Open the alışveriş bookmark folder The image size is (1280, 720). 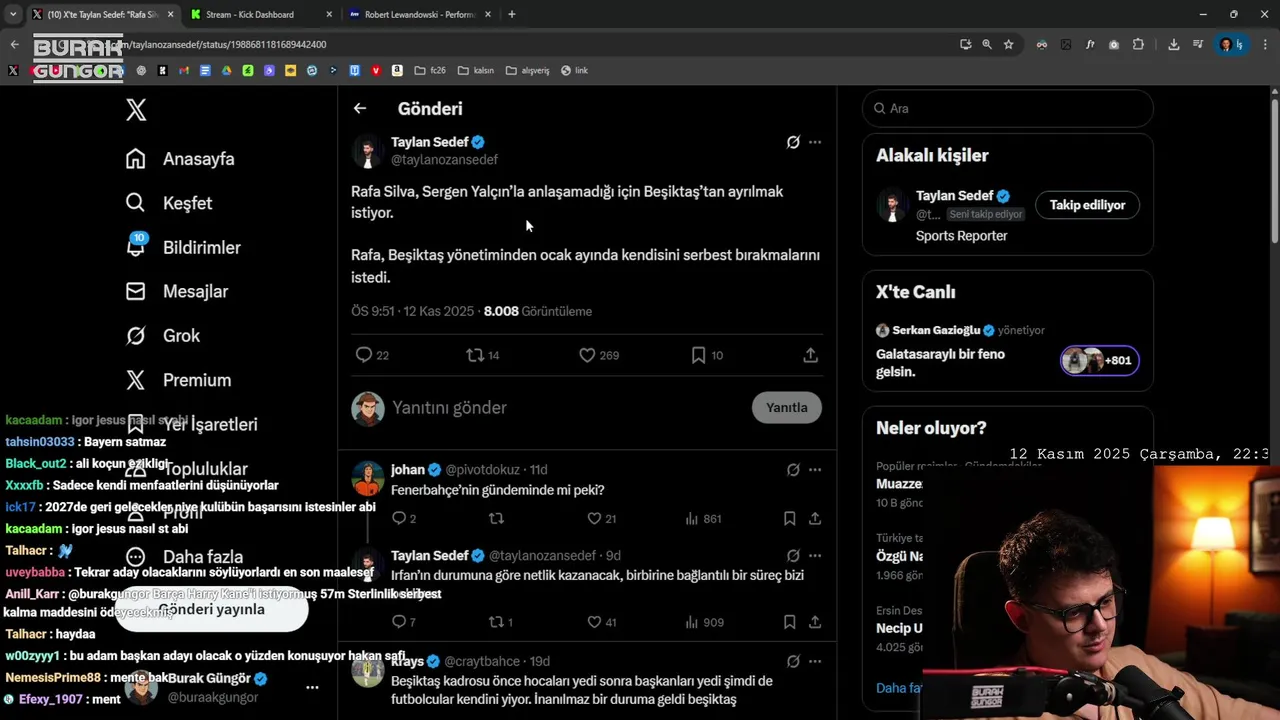coord(528,70)
